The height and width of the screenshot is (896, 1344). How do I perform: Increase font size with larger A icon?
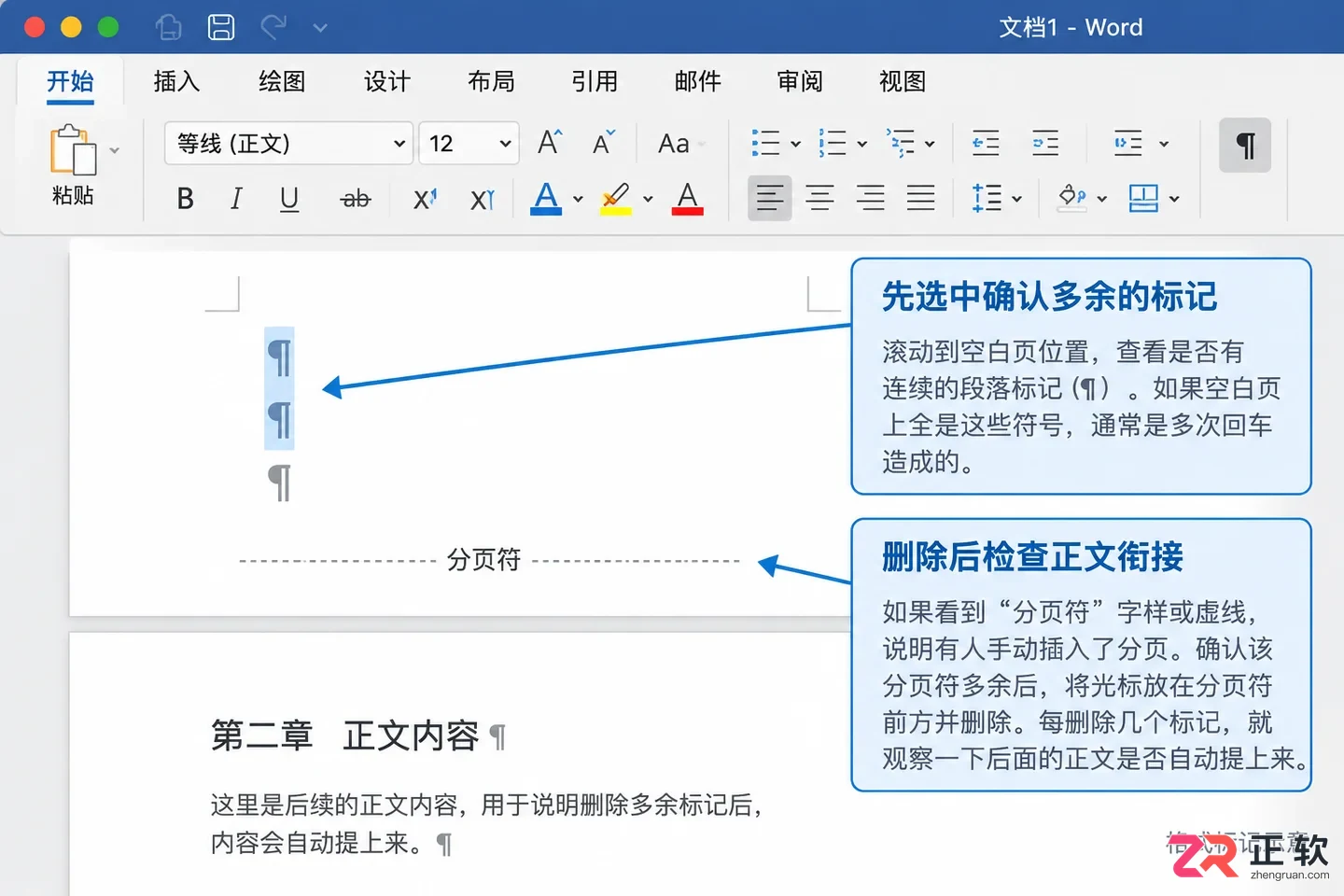pos(550,143)
